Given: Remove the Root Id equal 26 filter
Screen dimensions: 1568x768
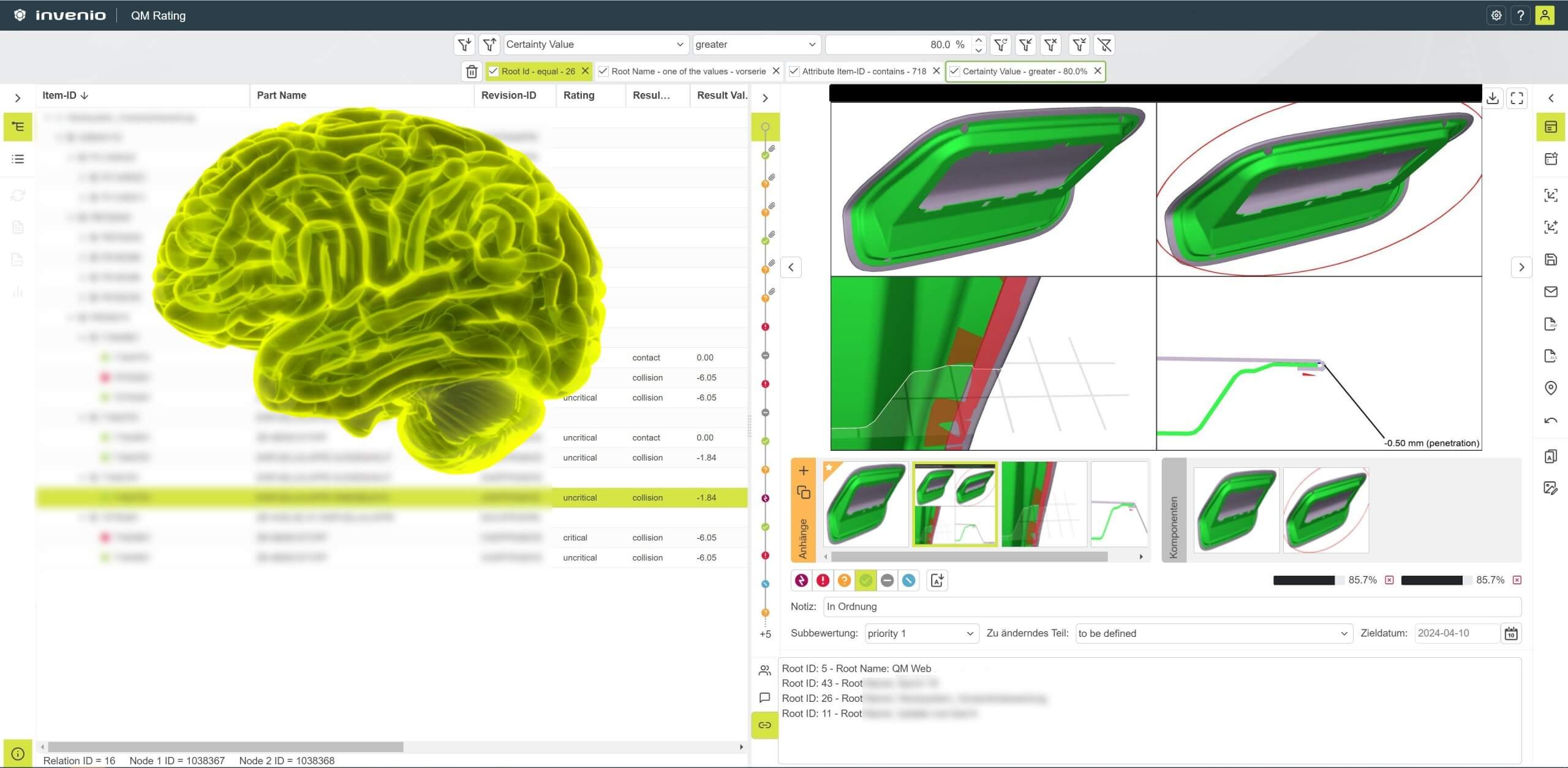Looking at the screenshot, I should (x=585, y=71).
